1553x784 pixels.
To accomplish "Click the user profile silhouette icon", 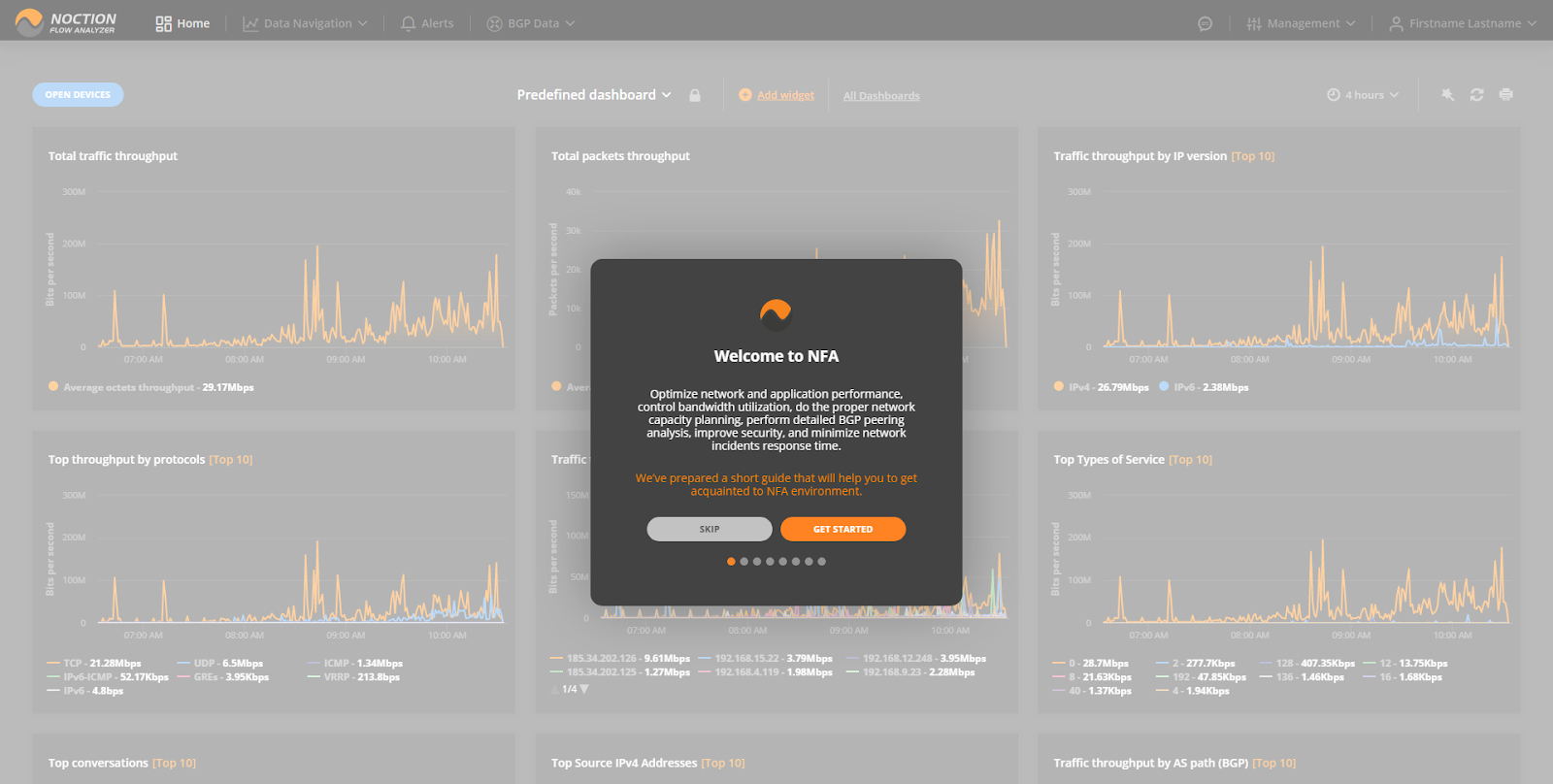I will point(1396,23).
